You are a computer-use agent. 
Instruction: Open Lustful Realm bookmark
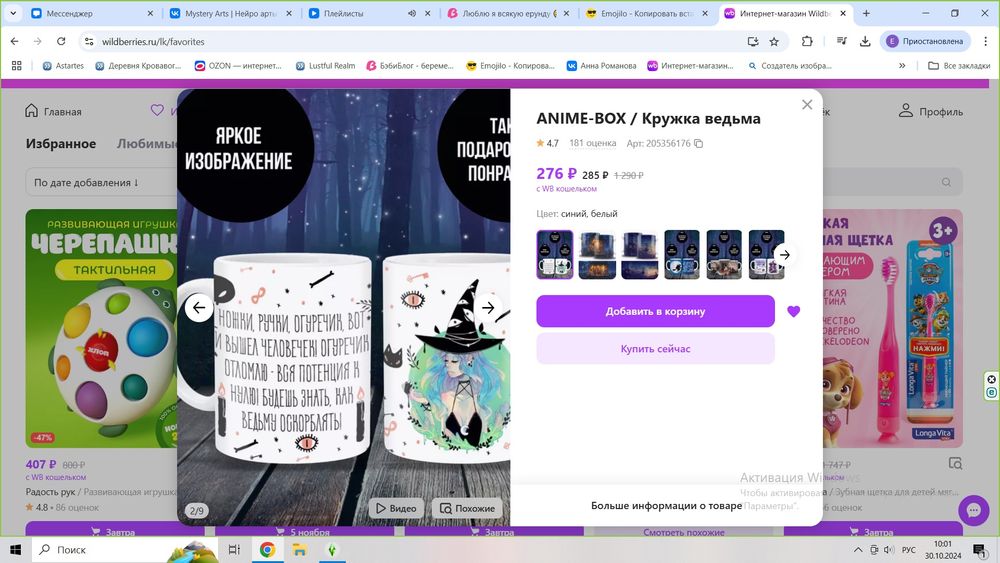pos(325,65)
